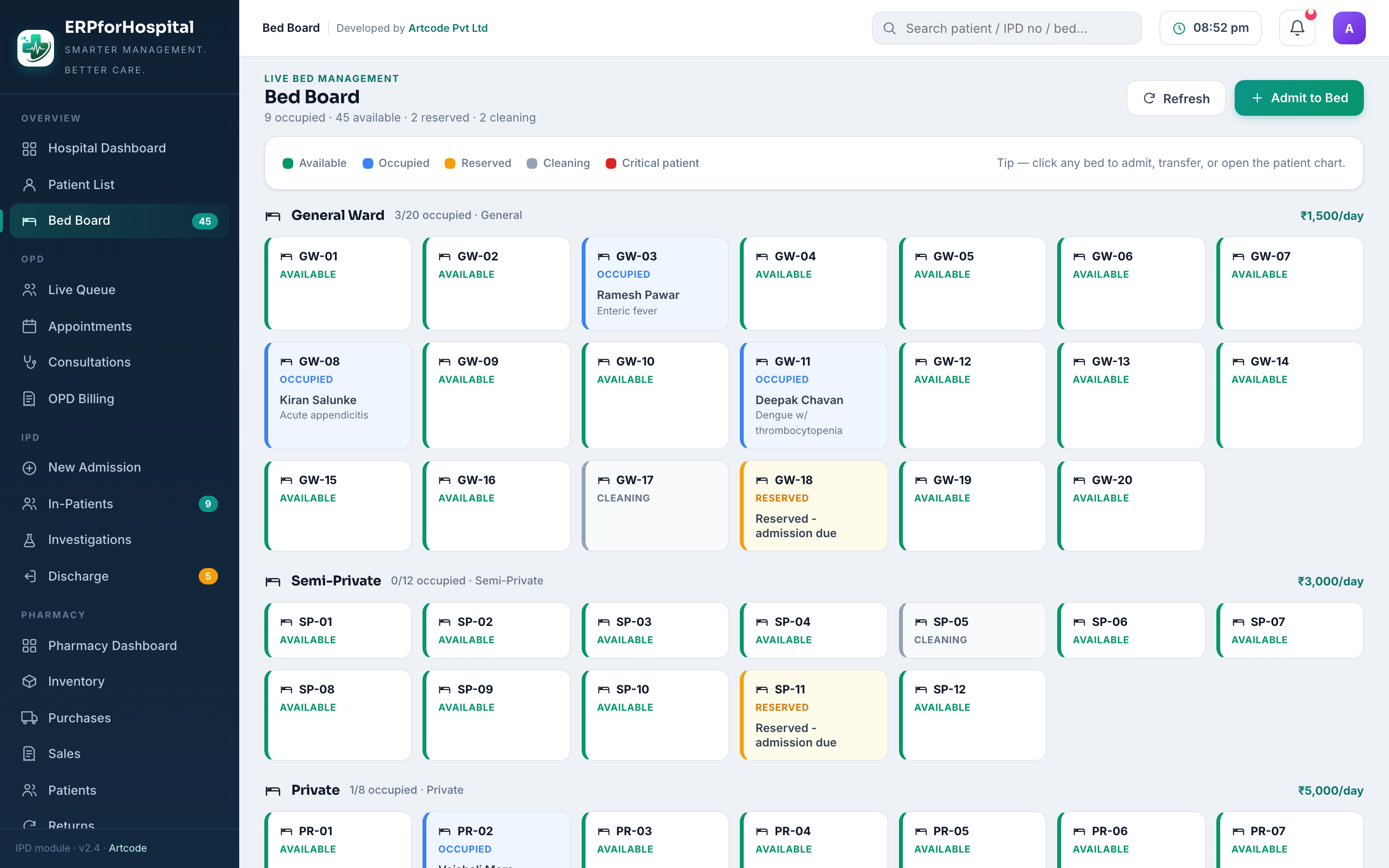Click the Patients people icon under Pharmacy

tap(29, 790)
